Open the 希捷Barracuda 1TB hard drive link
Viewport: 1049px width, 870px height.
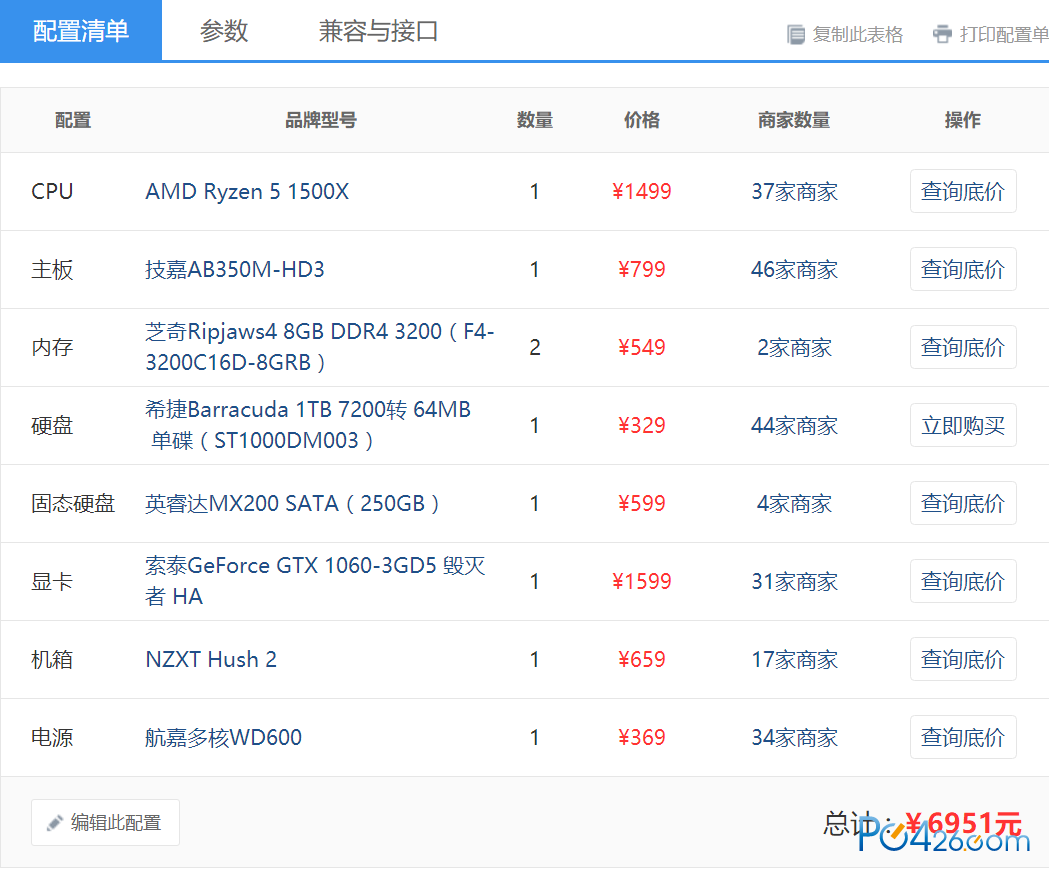(x=308, y=425)
